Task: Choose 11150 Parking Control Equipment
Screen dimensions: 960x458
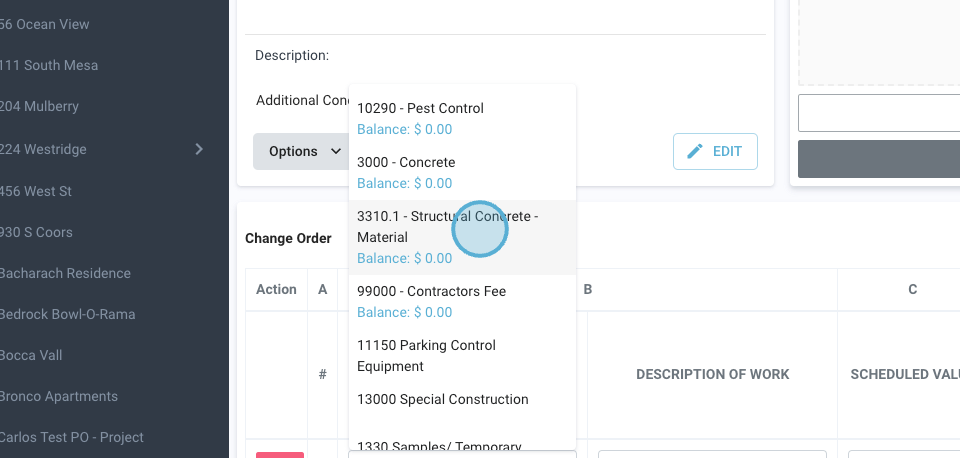Action: [x=426, y=355]
